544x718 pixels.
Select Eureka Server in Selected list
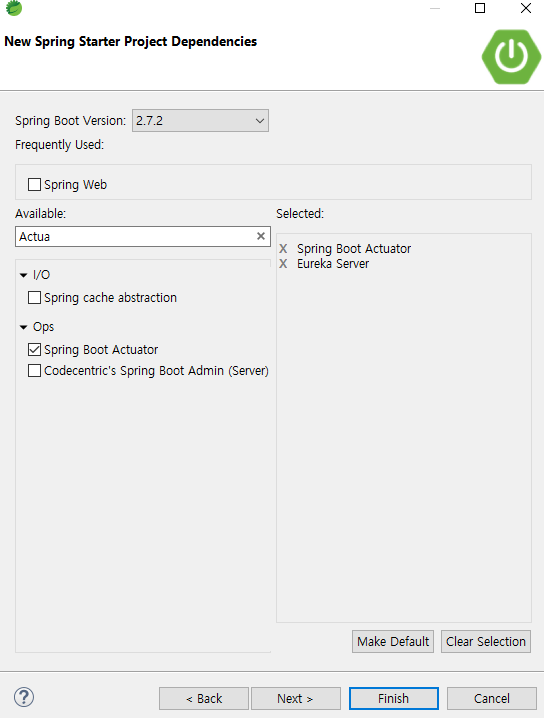(333, 264)
